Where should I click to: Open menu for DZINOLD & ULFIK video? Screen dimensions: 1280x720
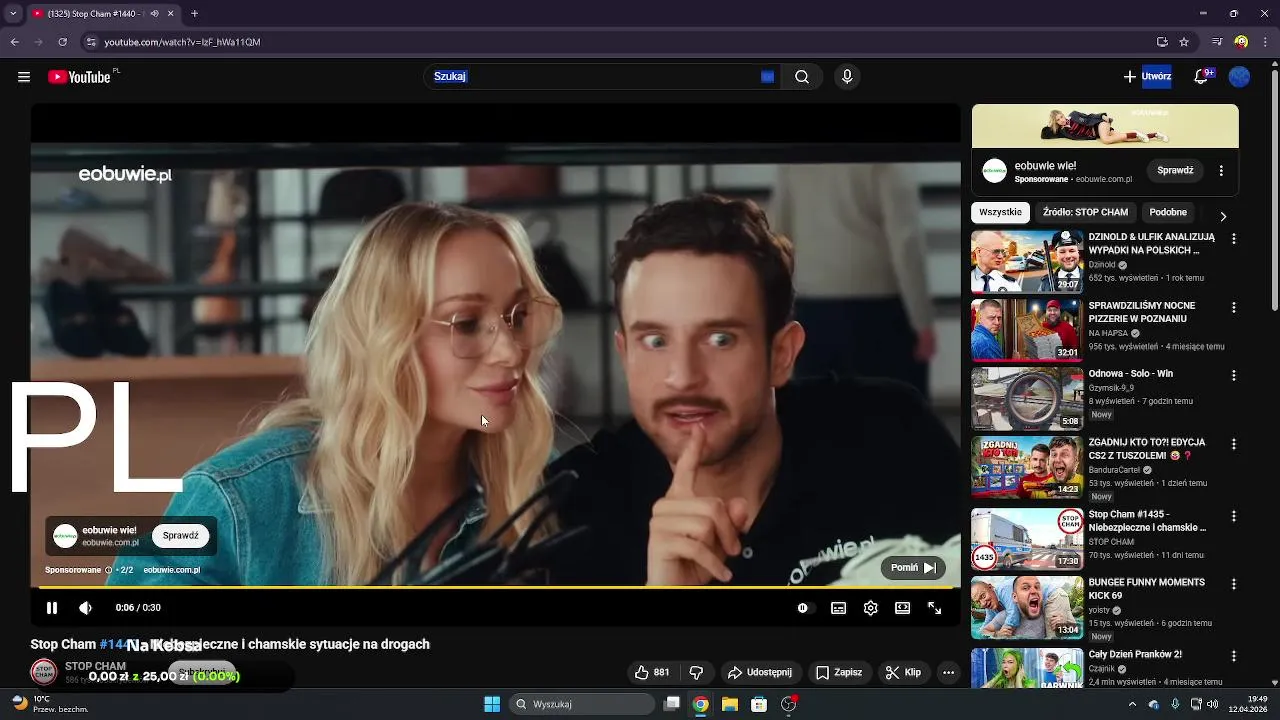(x=1233, y=239)
